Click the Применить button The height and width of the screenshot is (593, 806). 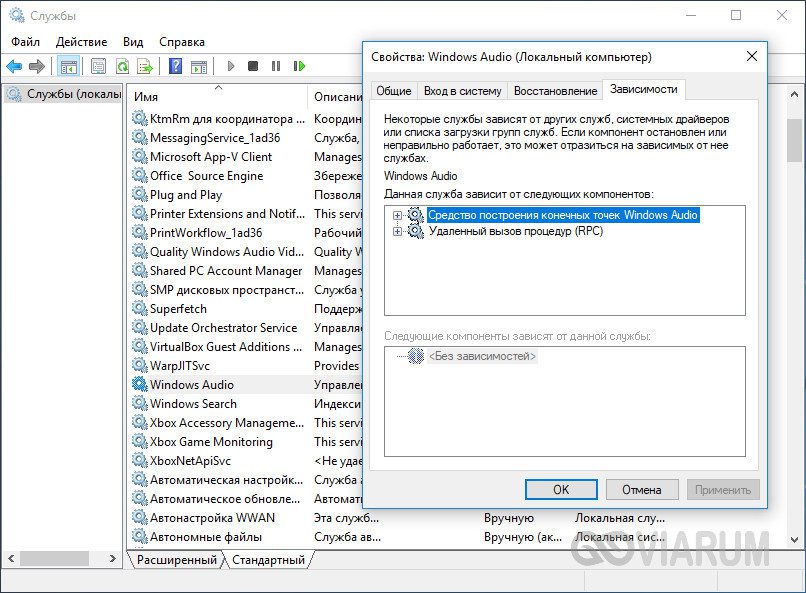pyautogui.click(x=723, y=490)
